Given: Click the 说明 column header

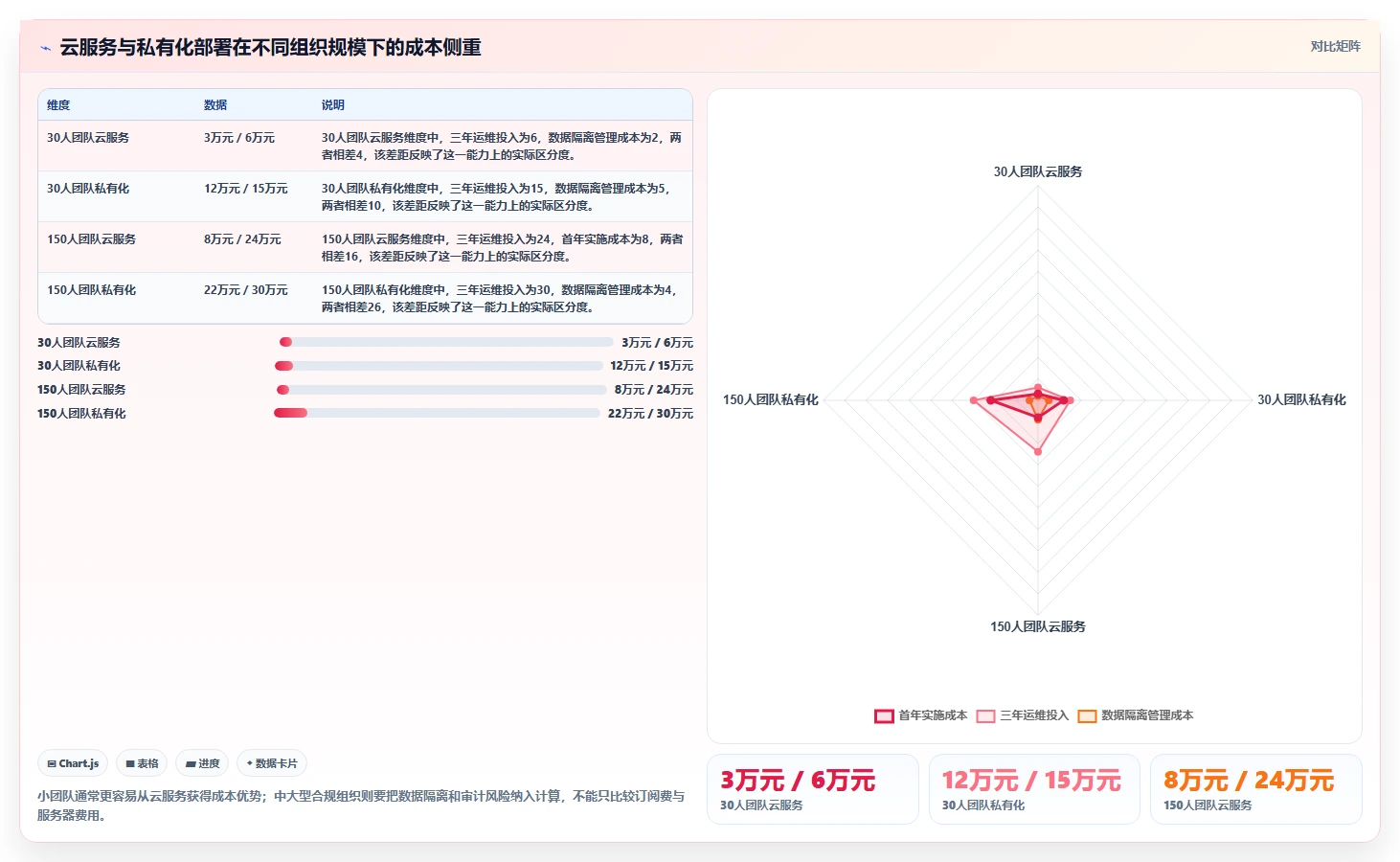Looking at the screenshot, I should pos(333,105).
